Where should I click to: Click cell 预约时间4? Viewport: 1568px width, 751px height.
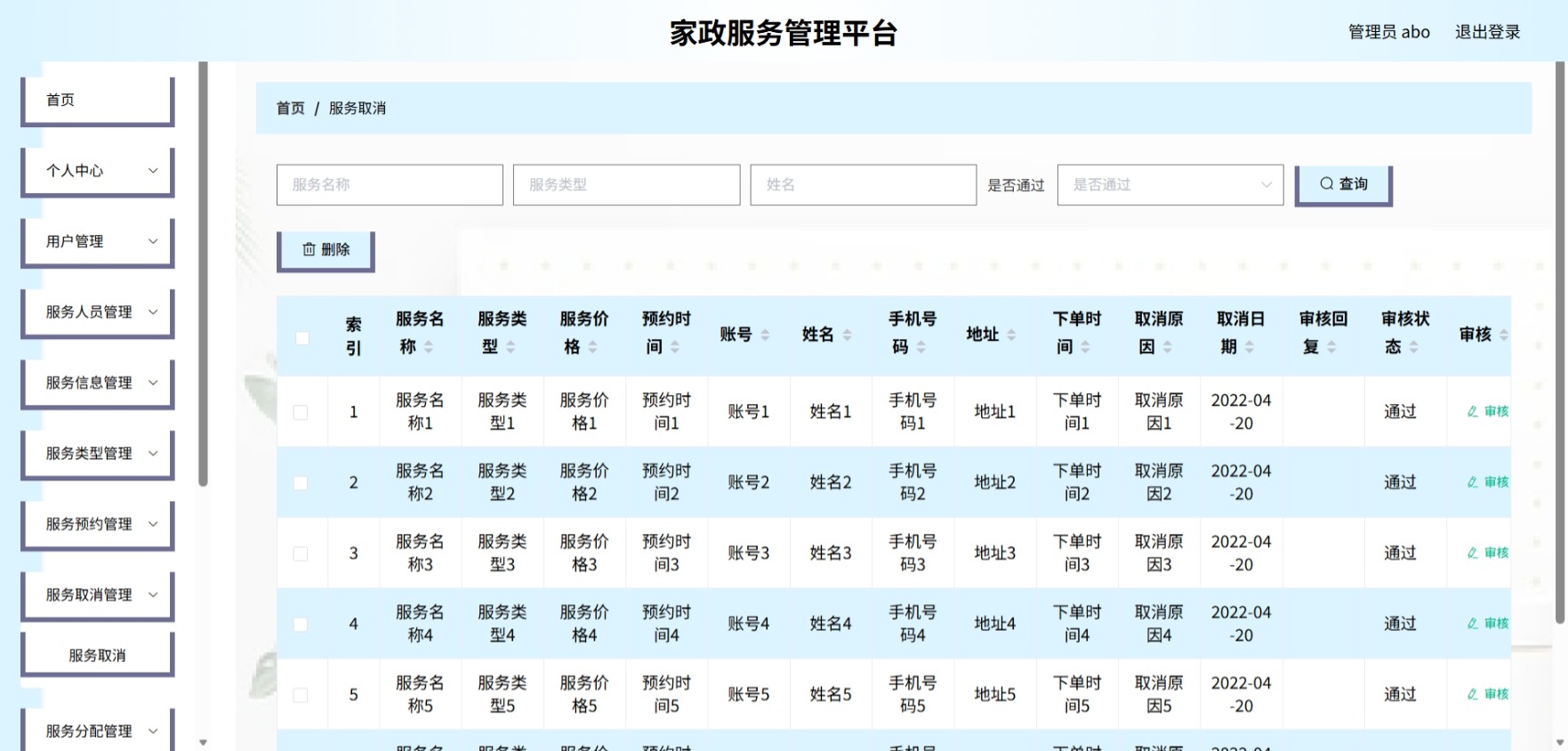point(667,624)
